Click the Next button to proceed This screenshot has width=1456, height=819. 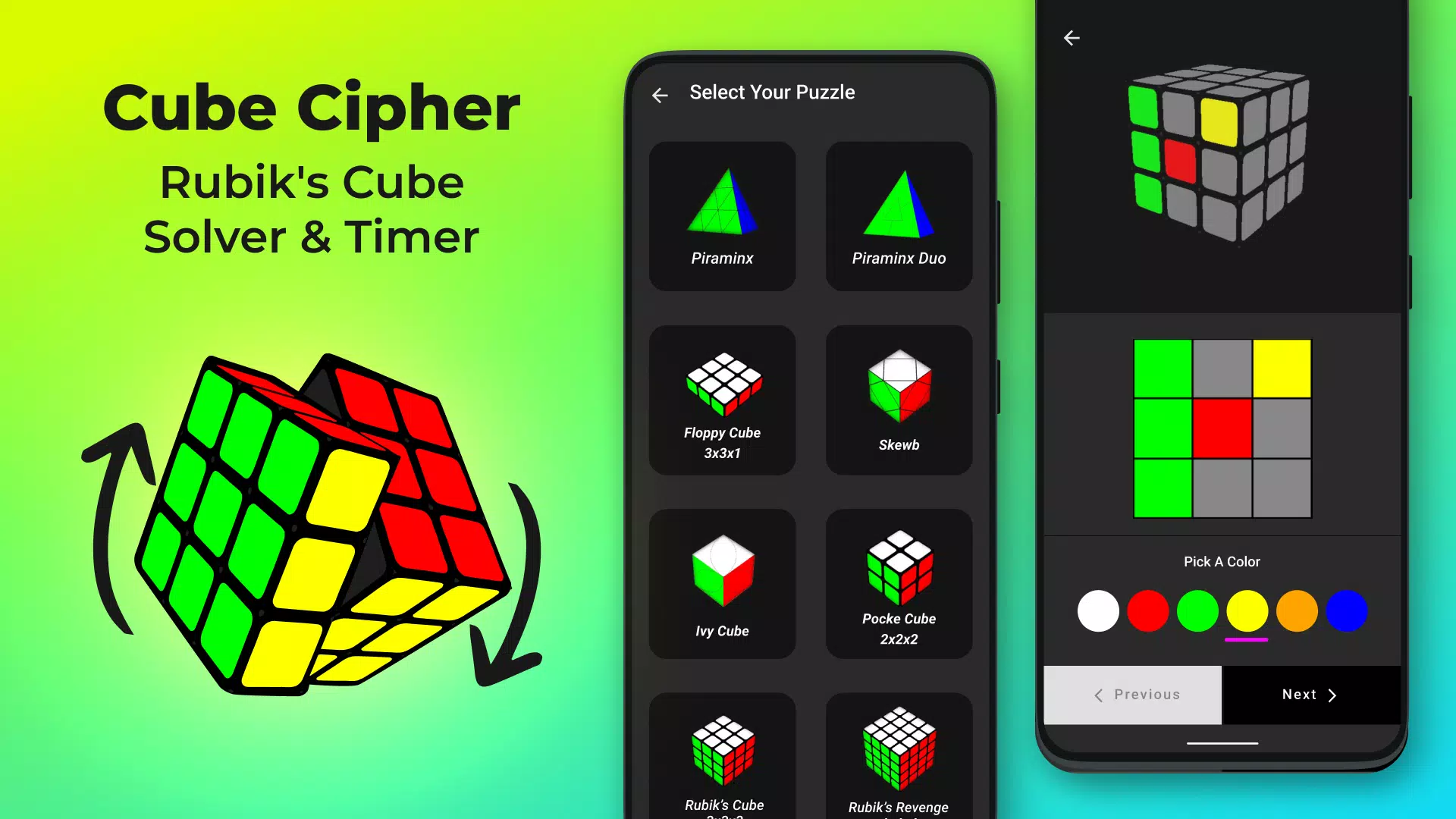[x=1310, y=693]
